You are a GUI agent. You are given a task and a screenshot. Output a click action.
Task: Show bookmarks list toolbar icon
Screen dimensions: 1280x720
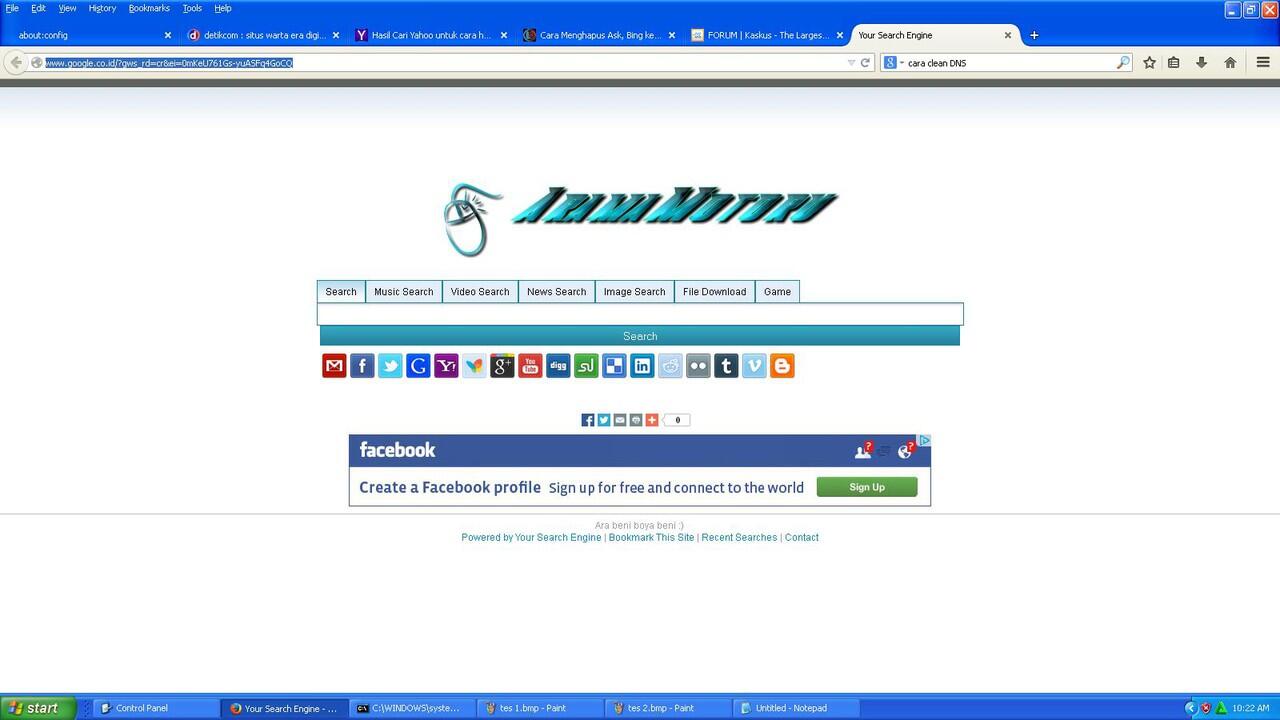click(x=1174, y=62)
